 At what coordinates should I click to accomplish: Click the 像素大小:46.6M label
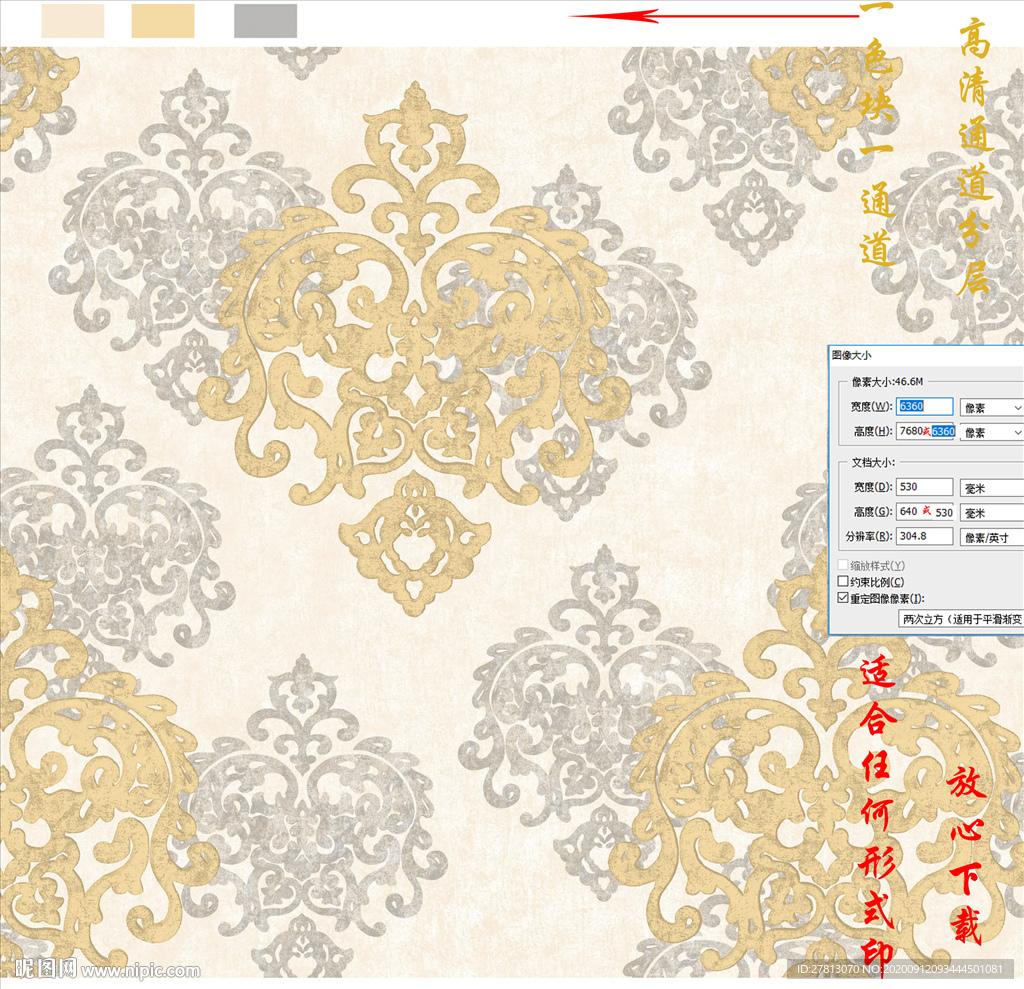tap(887, 381)
